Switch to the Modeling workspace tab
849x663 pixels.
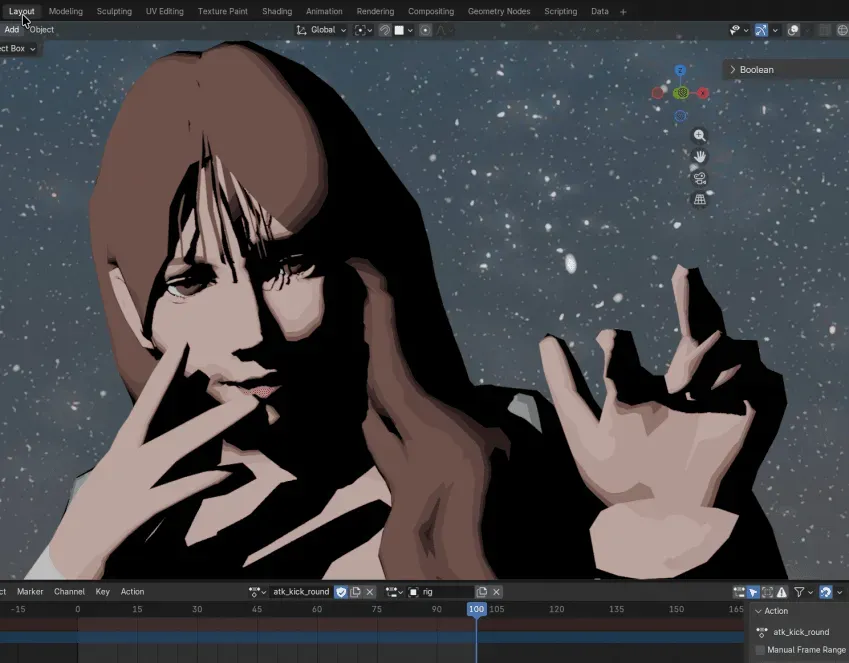[x=66, y=11]
